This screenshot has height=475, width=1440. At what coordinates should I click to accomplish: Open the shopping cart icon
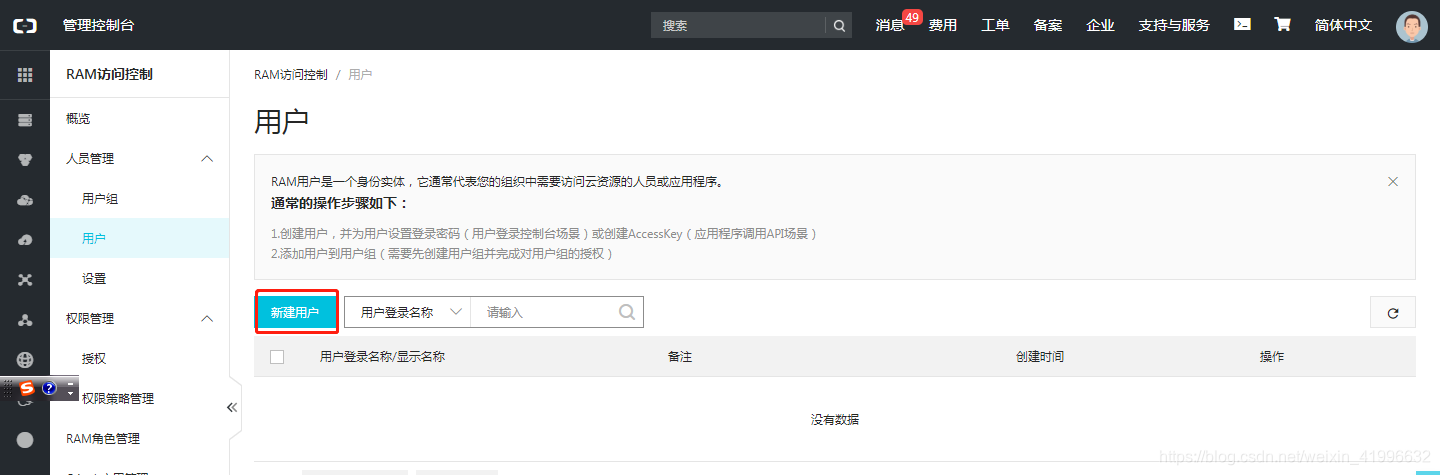pos(1282,24)
